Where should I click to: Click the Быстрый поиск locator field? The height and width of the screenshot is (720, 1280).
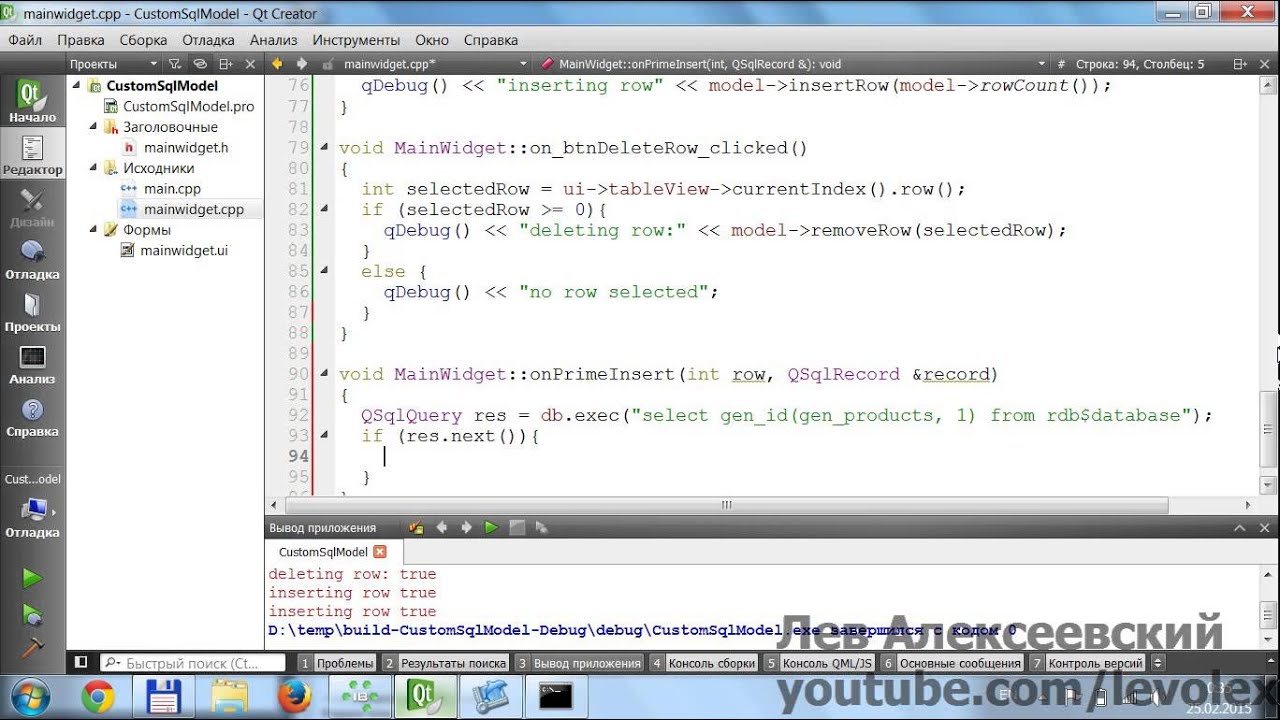(x=193, y=662)
